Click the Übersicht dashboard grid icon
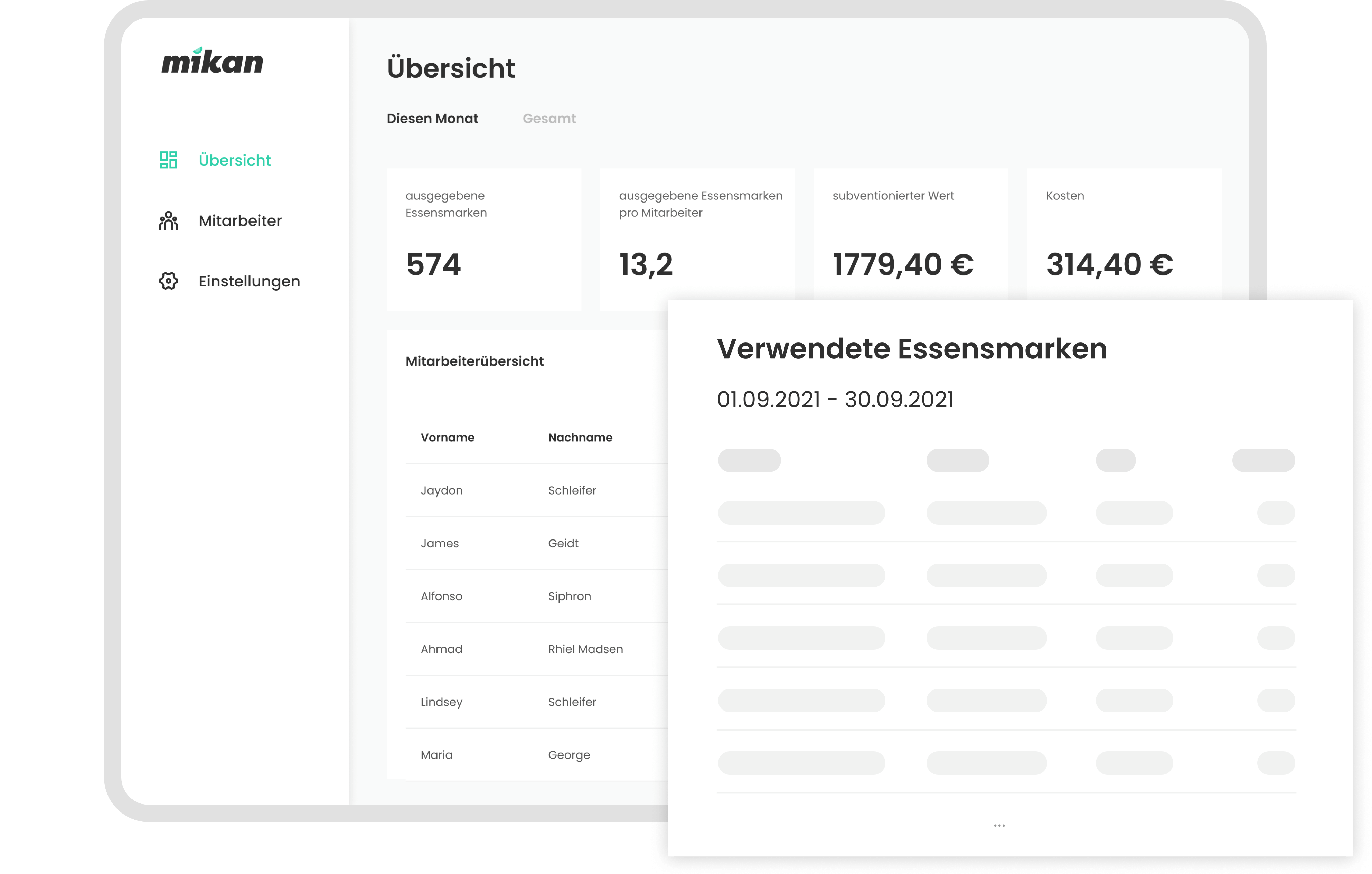Viewport: 1372px width, 874px height. pos(168,160)
